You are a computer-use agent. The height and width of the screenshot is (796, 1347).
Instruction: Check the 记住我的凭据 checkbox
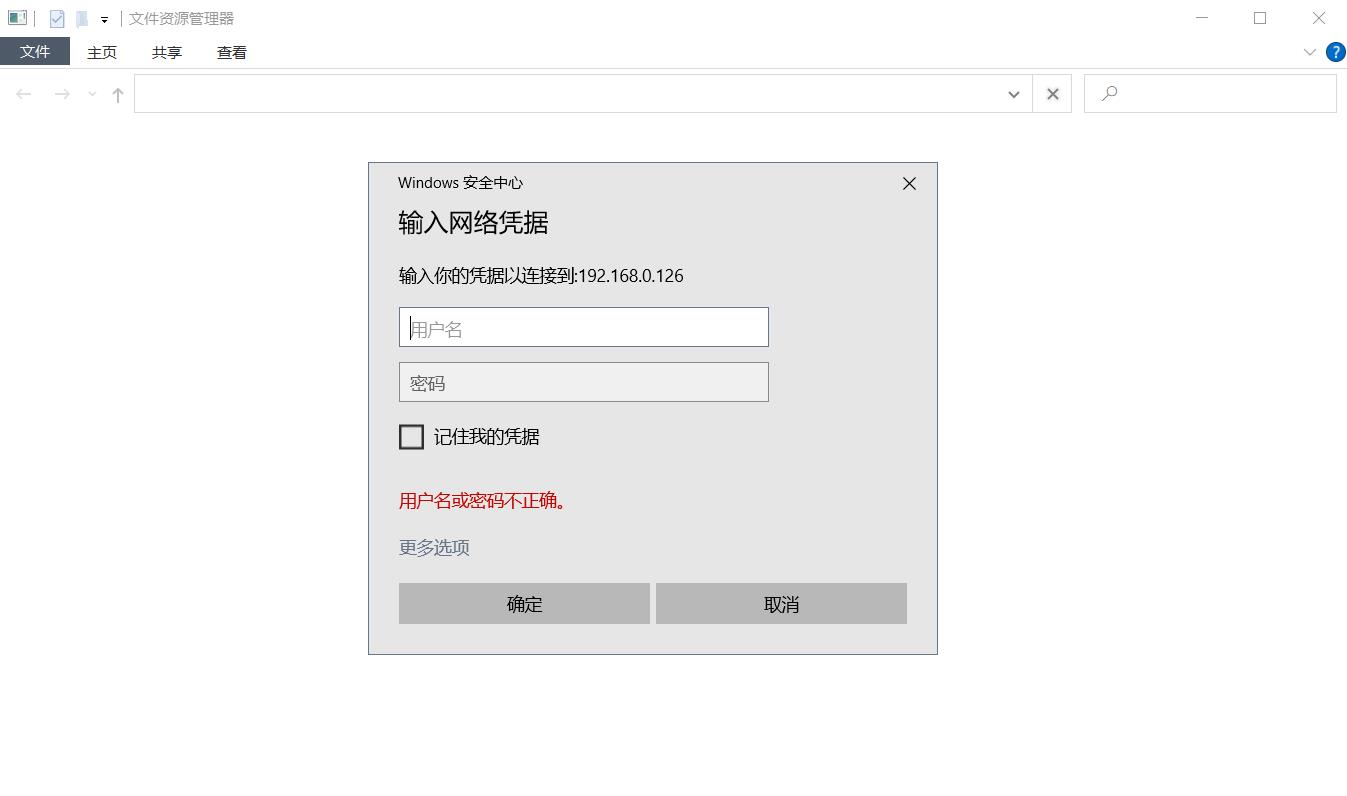coord(411,437)
